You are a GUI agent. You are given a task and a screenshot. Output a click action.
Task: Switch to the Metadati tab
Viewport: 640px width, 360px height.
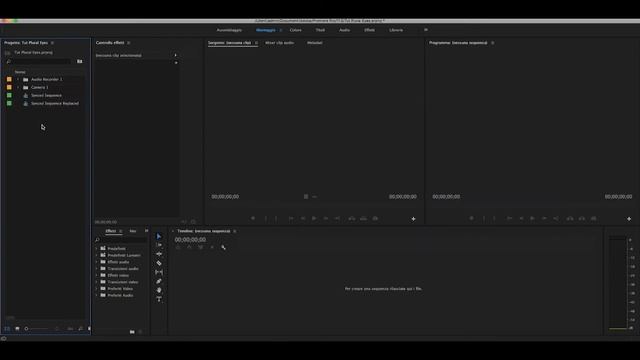coord(315,43)
